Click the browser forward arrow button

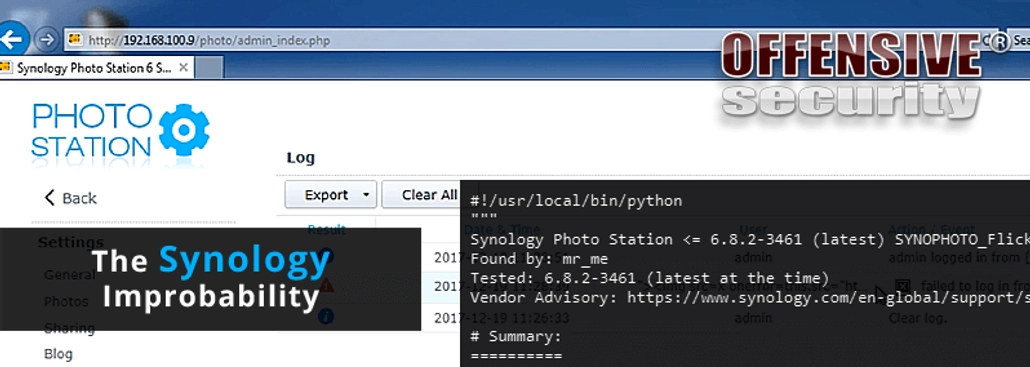pos(46,40)
